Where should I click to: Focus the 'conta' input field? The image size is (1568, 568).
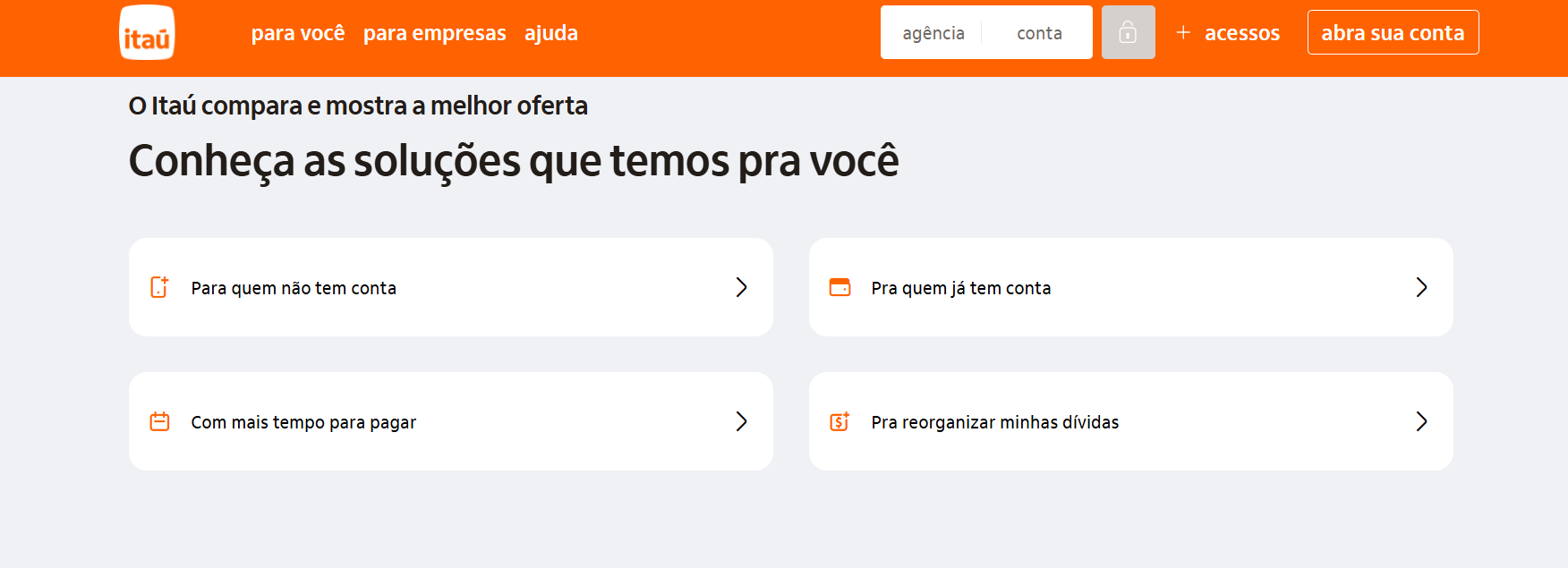pyautogui.click(x=1039, y=33)
